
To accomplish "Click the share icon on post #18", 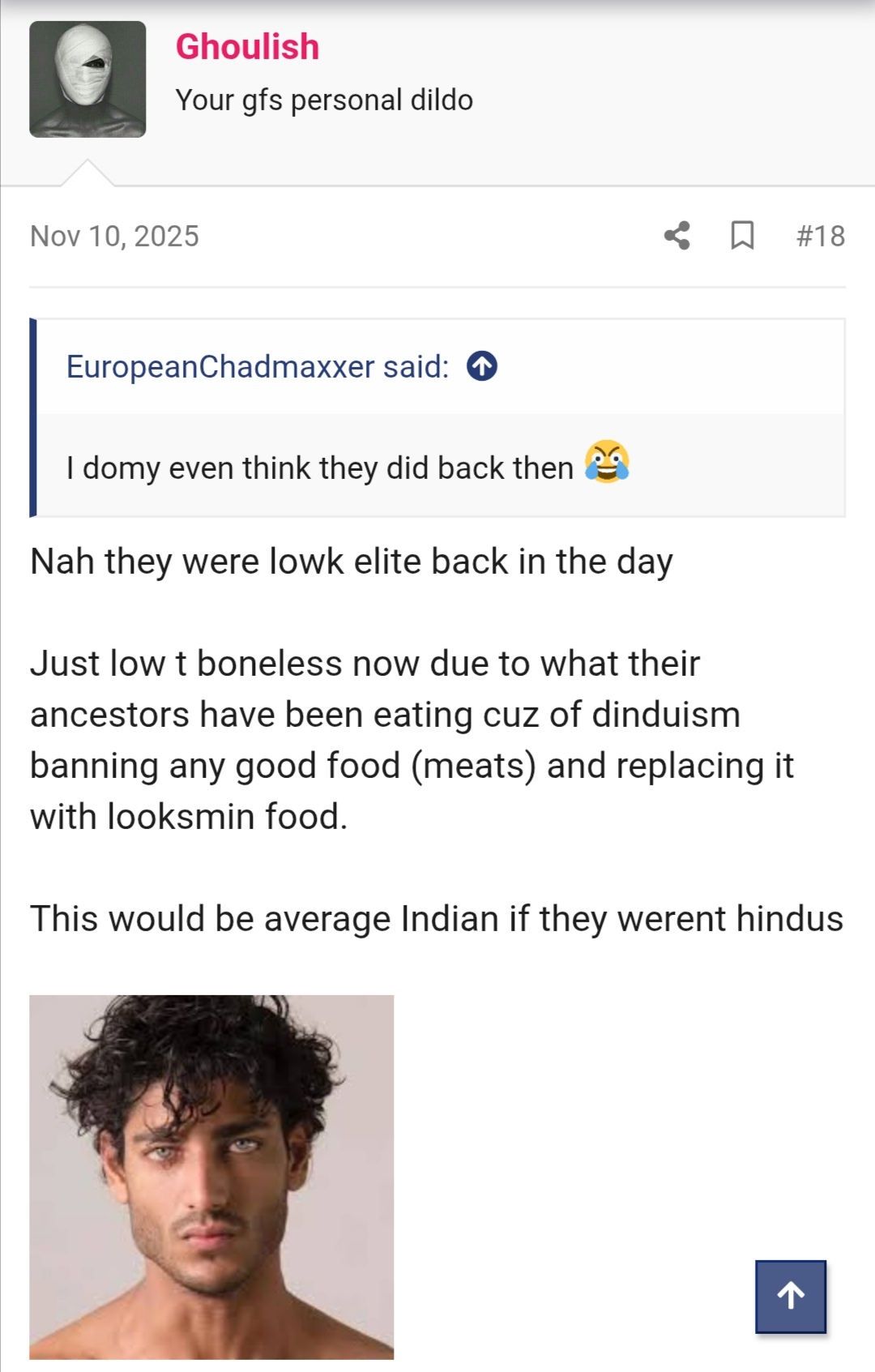I will [x=677, y=236].
